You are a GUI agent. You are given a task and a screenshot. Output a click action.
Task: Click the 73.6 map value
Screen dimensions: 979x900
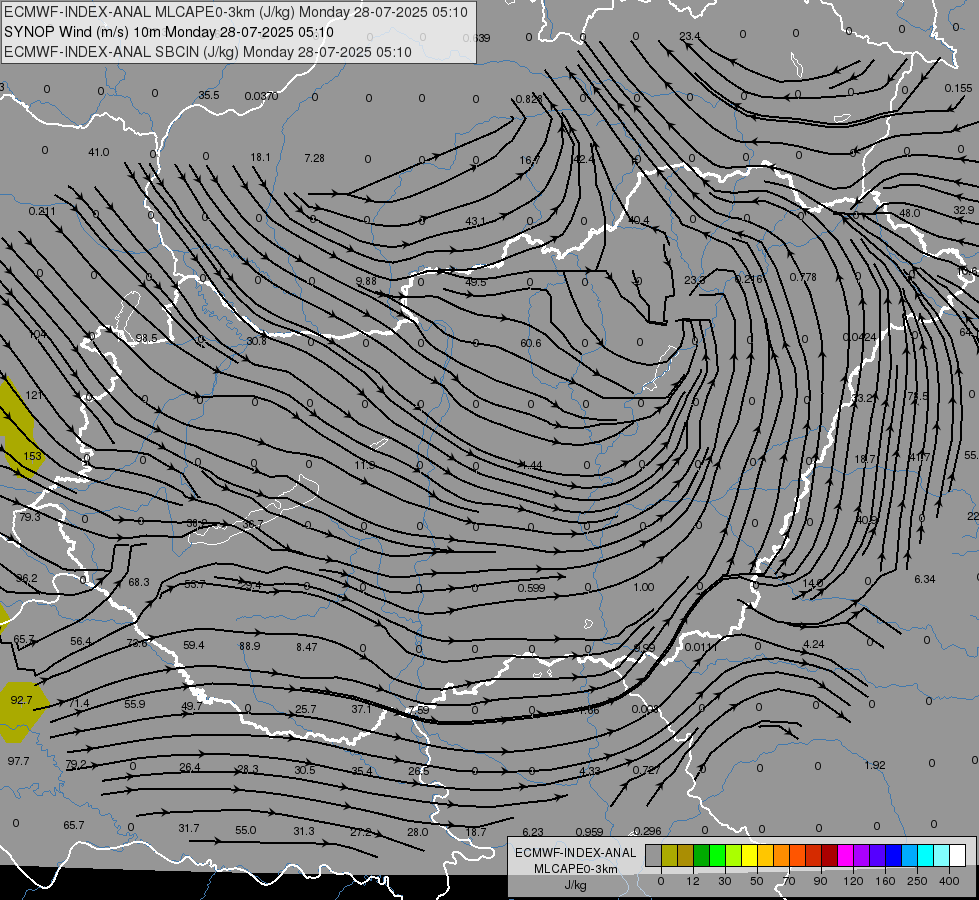coord(137,643)
